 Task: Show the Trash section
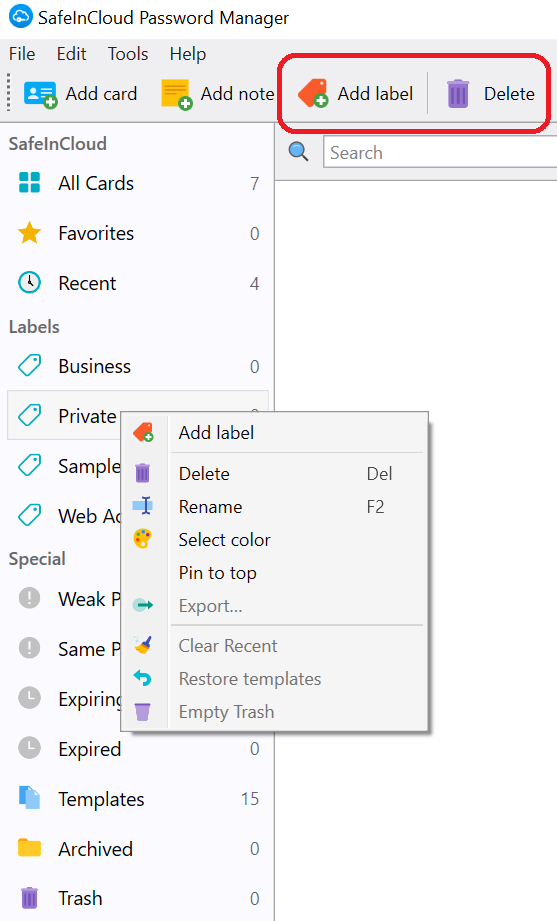pyautogui.click(x=139, y=898)
